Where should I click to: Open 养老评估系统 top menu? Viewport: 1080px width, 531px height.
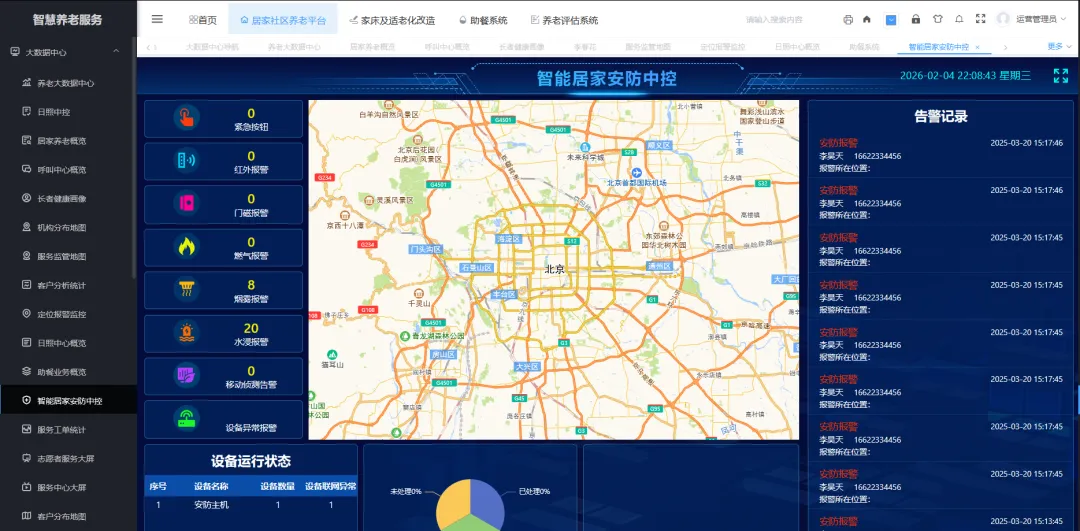[564, 20]
